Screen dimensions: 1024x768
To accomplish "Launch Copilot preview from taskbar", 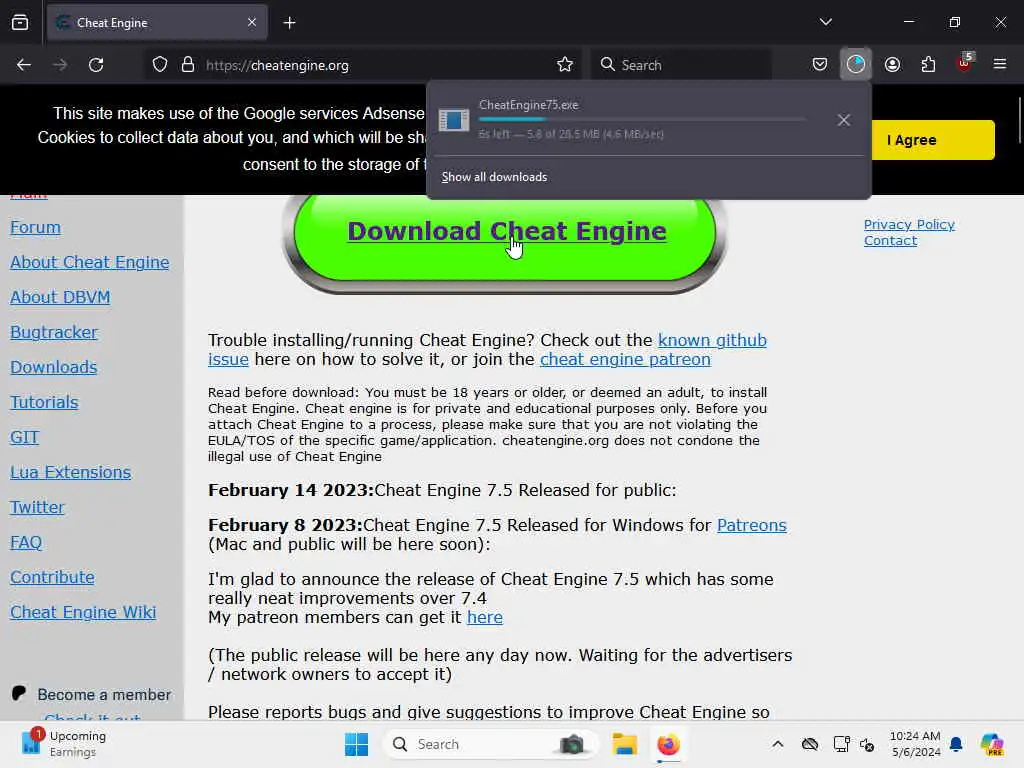I will click(x=992, y=744).
